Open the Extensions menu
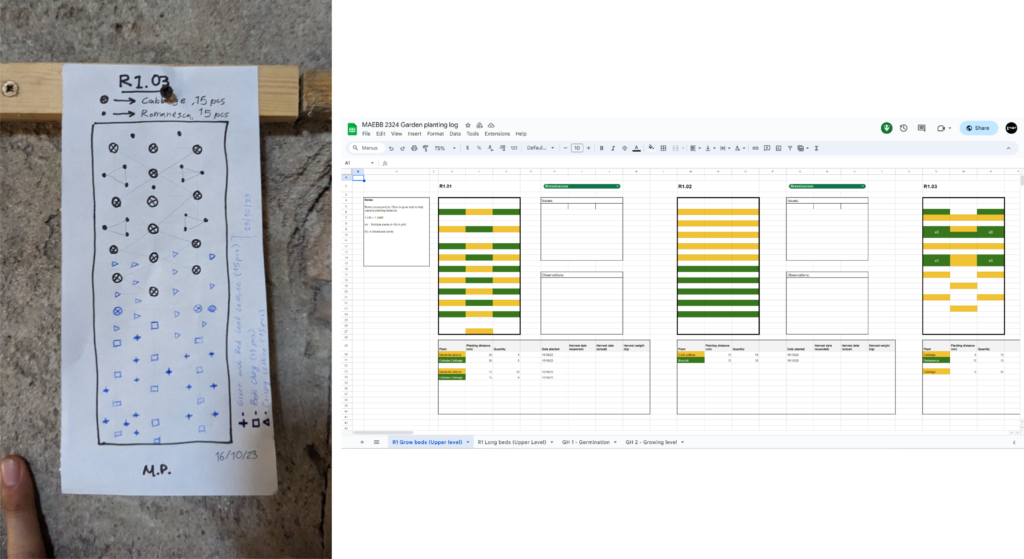The width and height of the screenshot is (1024, 559). pos(496,133)
